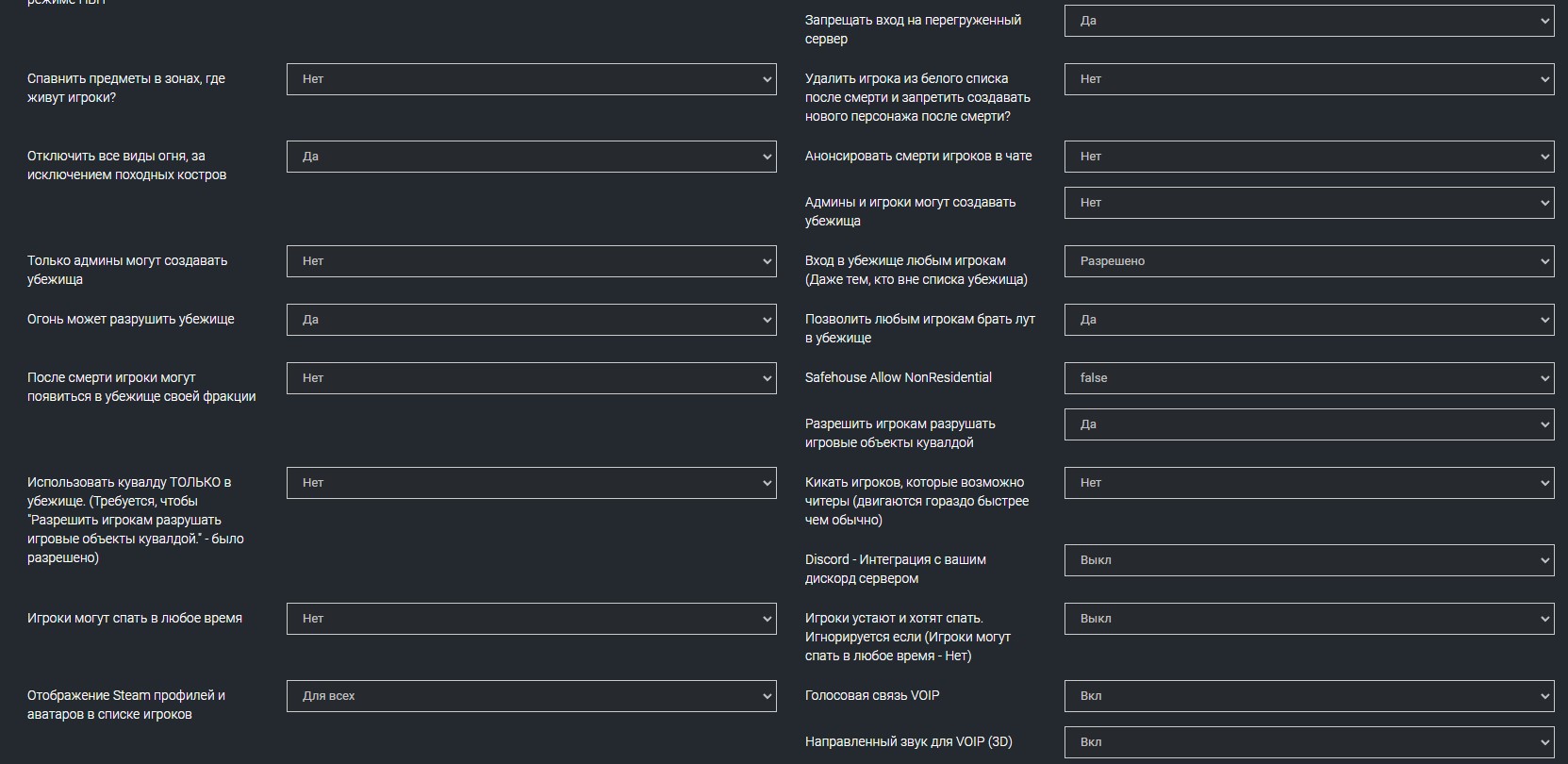Expand the Discord integration dropdown
Viewport: 1568px width, 764px height.
(1309, 560)
